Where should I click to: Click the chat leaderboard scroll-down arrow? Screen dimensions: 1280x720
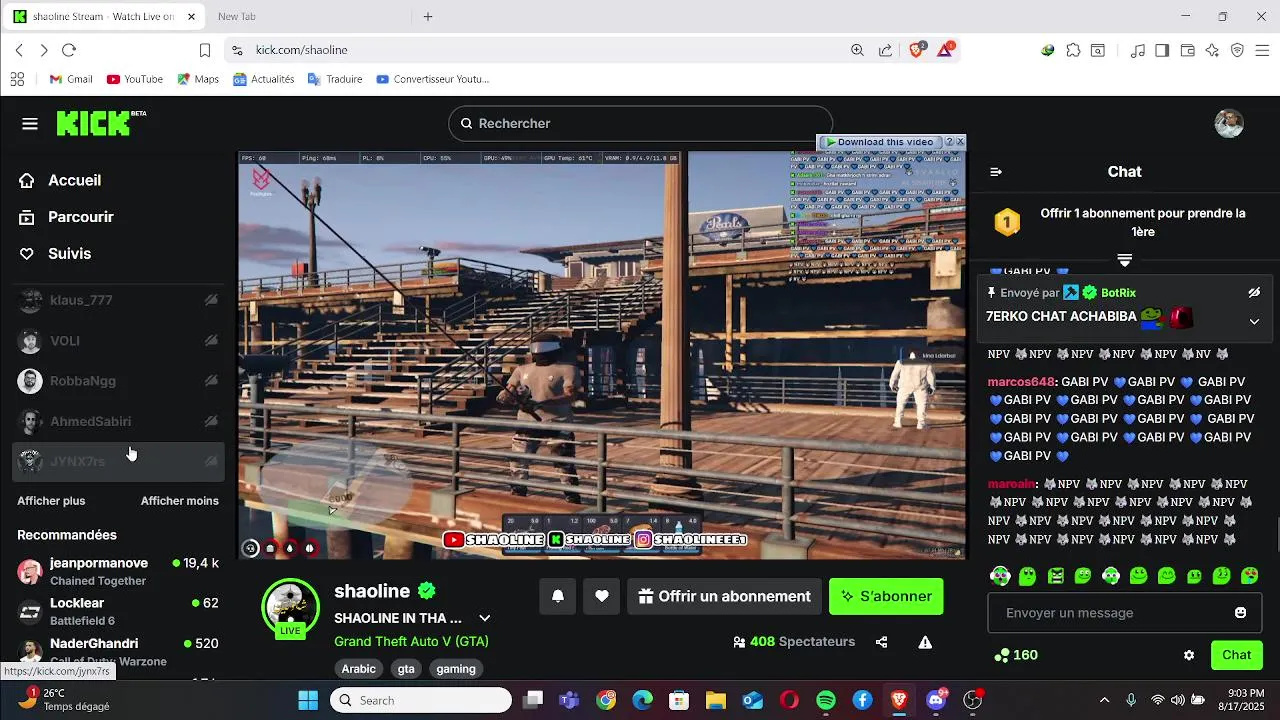click(x=1124, y=260)
